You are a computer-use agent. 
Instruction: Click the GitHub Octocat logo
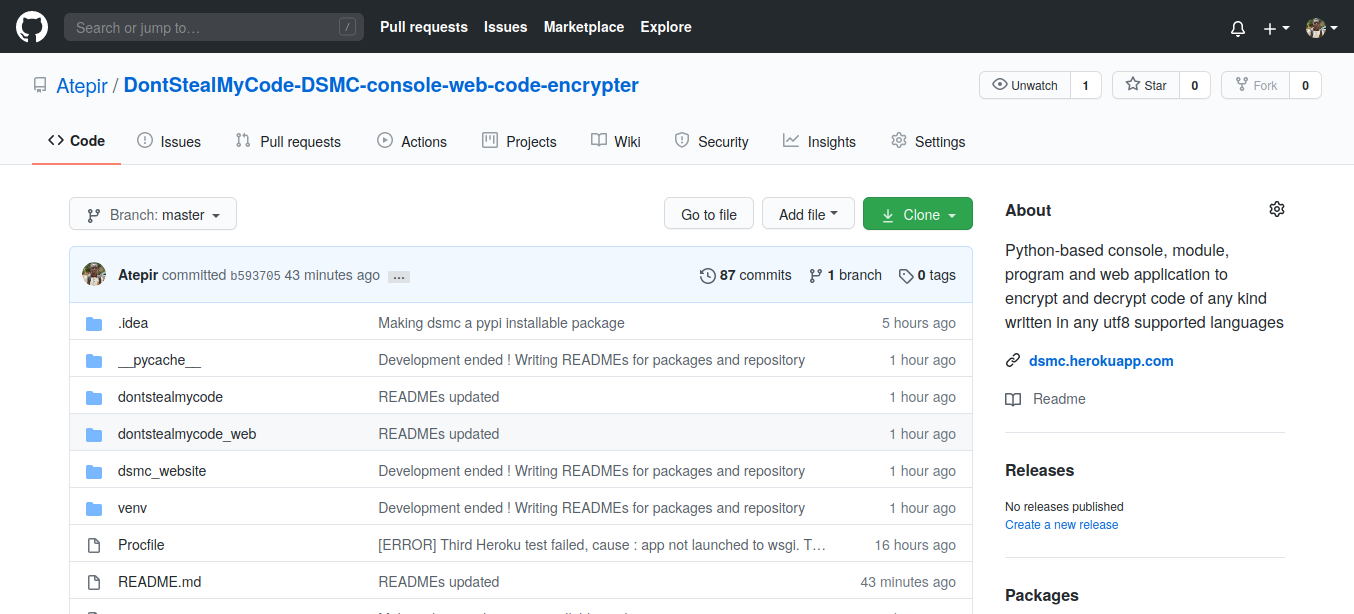pyautogui.click(x=32, y=27)
